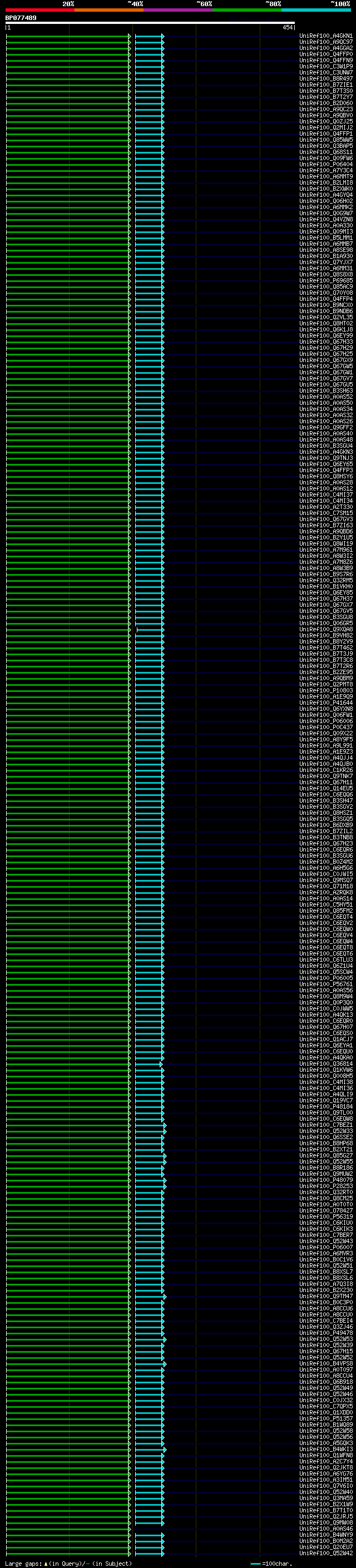Select hit UniRef100_P10803

point(325,690)
